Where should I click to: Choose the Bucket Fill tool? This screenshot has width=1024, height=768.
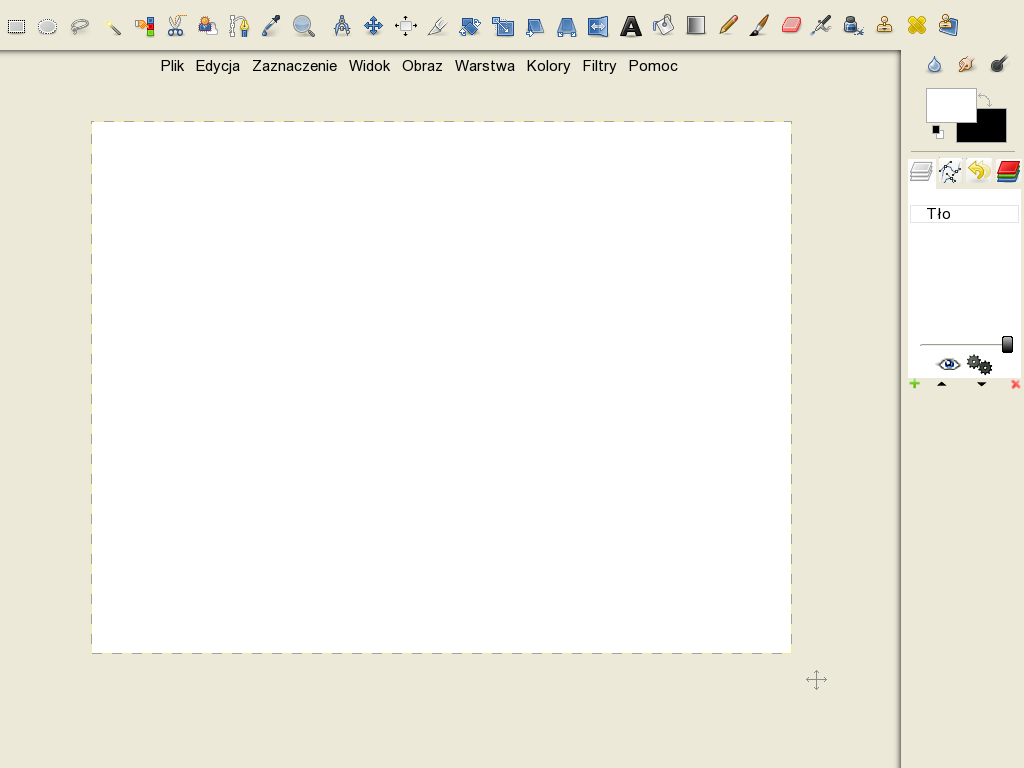point(662,26)
